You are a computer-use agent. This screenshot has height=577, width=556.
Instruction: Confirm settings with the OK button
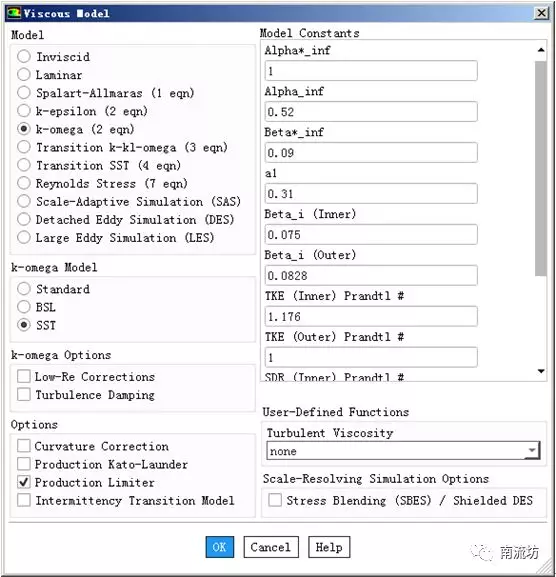[220, 547]
